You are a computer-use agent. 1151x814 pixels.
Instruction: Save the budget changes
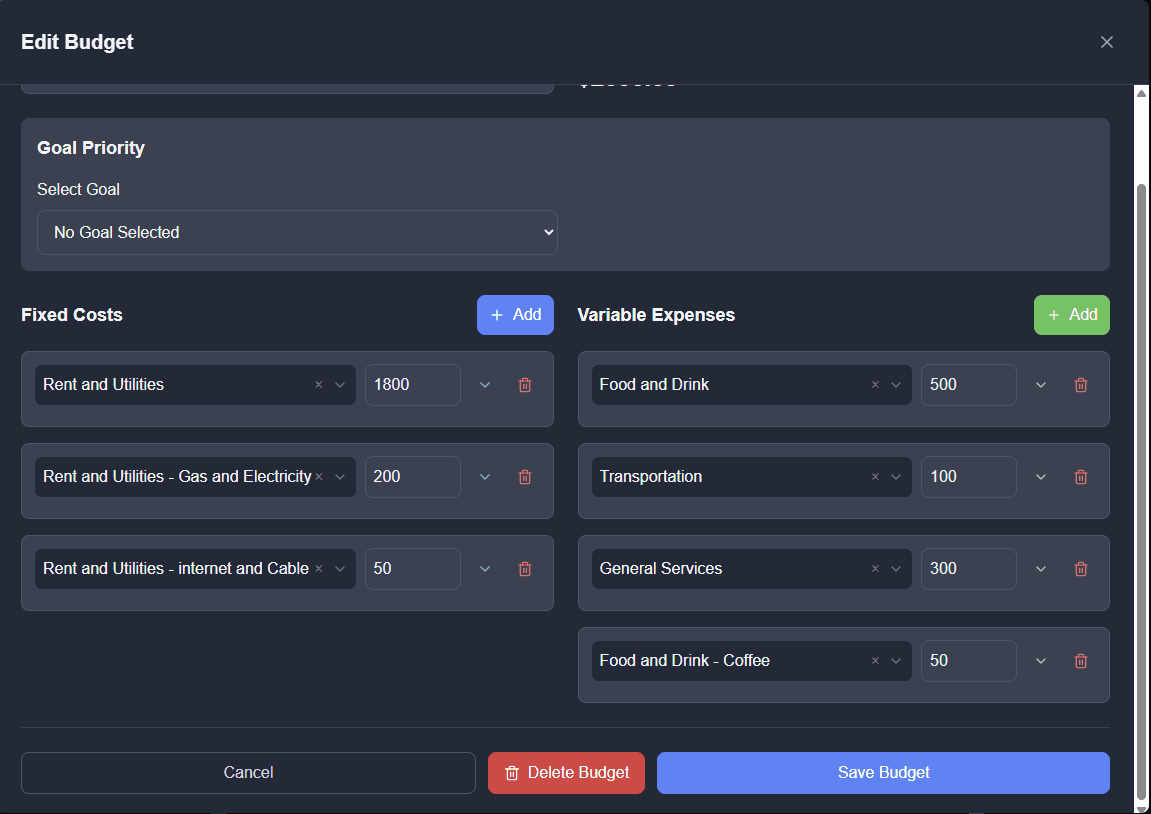882,772
